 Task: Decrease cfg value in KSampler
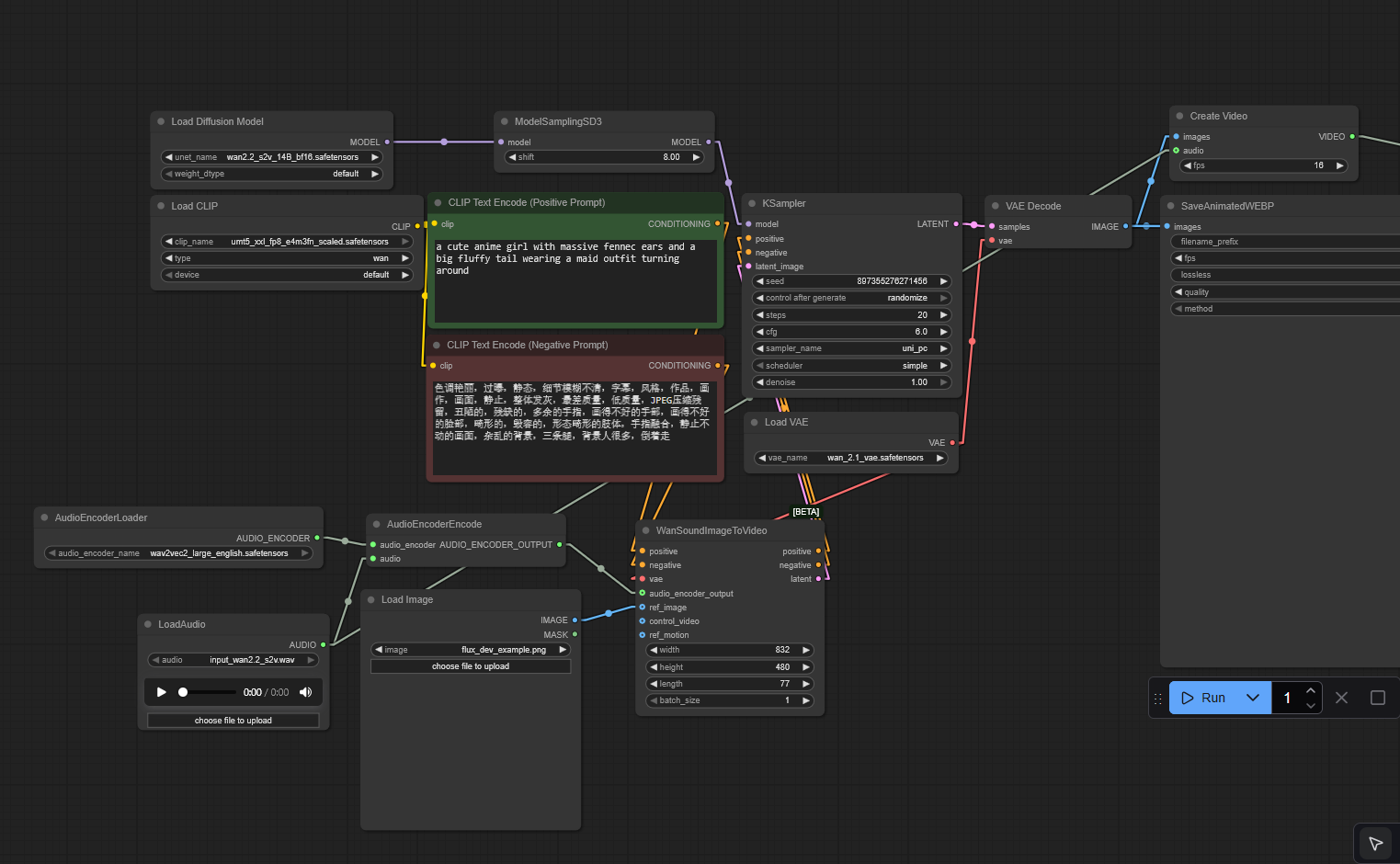click(760, 332)
